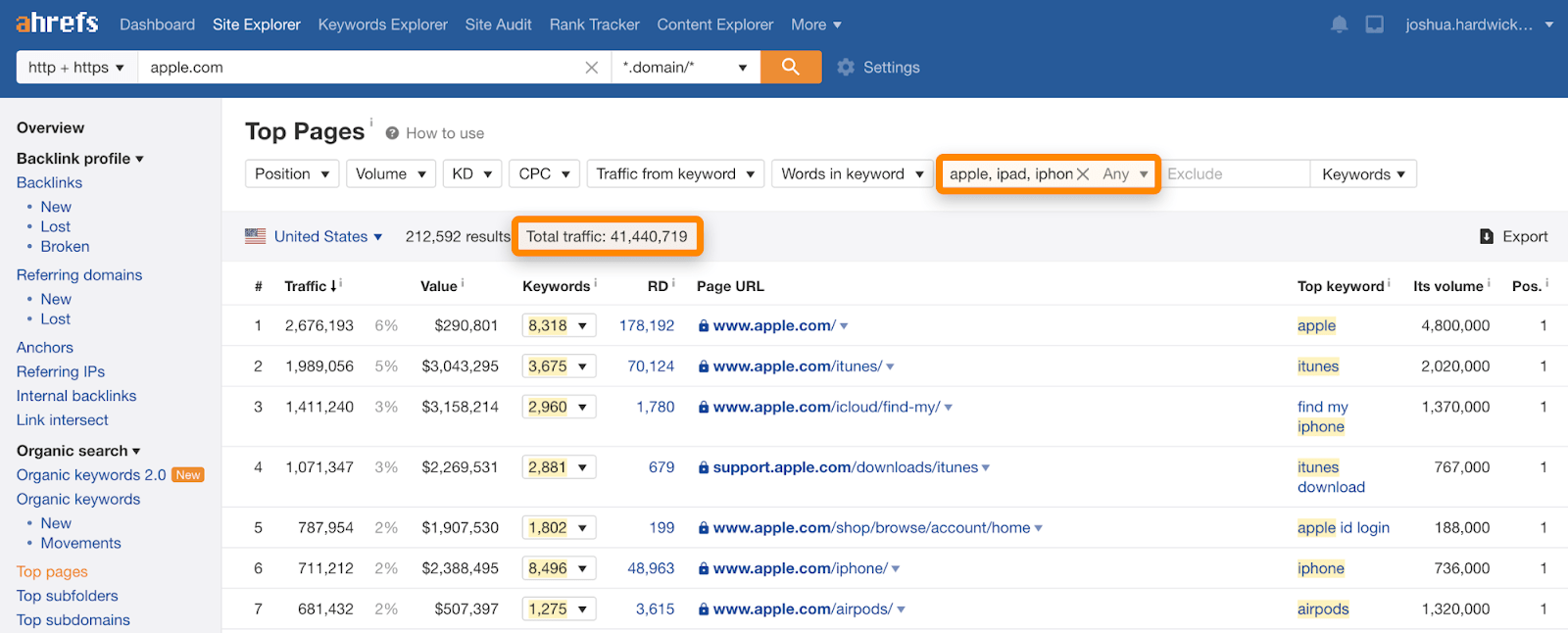This screenshot has width=1568, height=633.
Task: Open the Position filter dropdown
Action: (x=292, y=173)
